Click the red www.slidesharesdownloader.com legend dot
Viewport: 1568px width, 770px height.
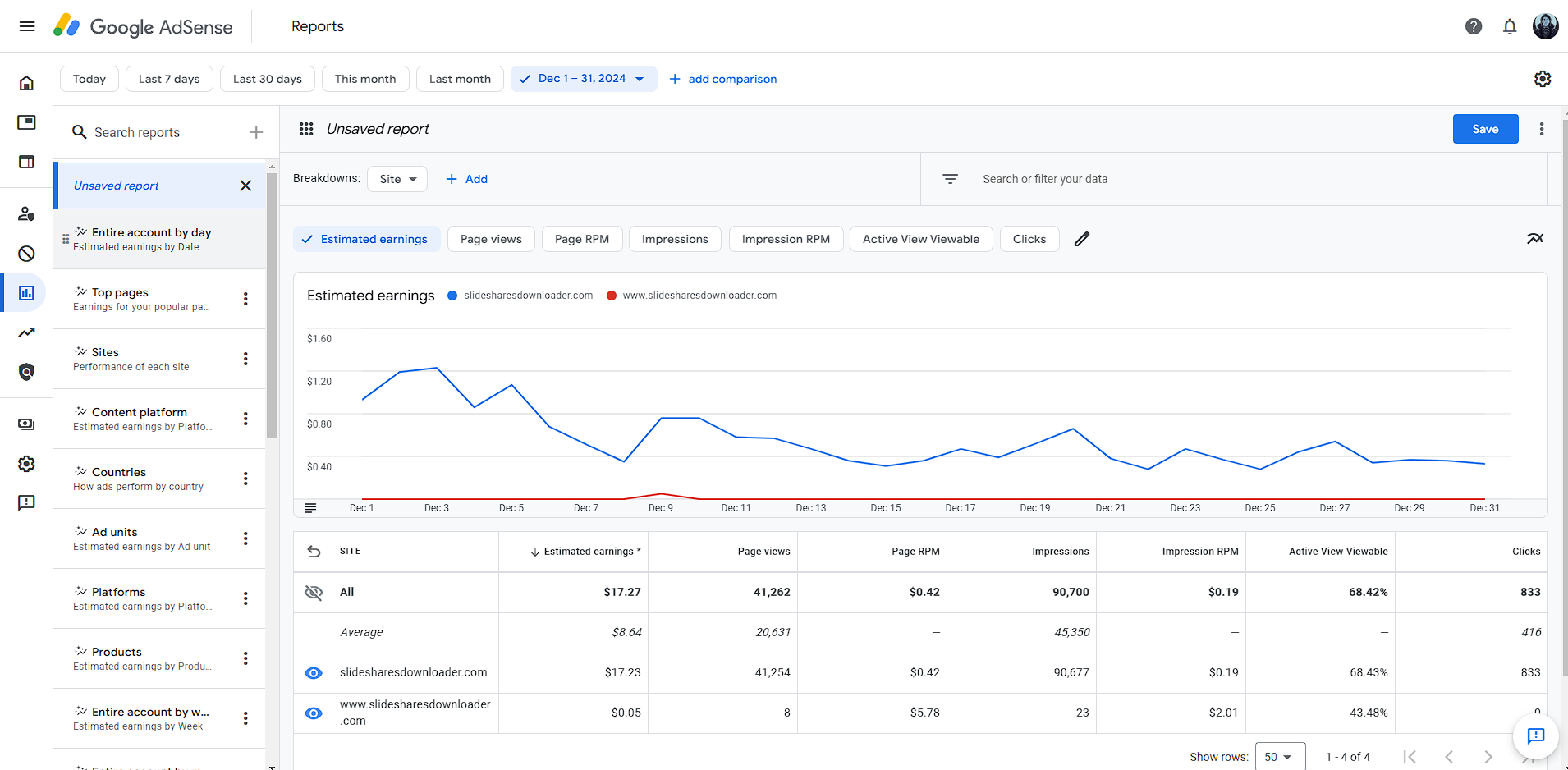click(x=612, y=296)
